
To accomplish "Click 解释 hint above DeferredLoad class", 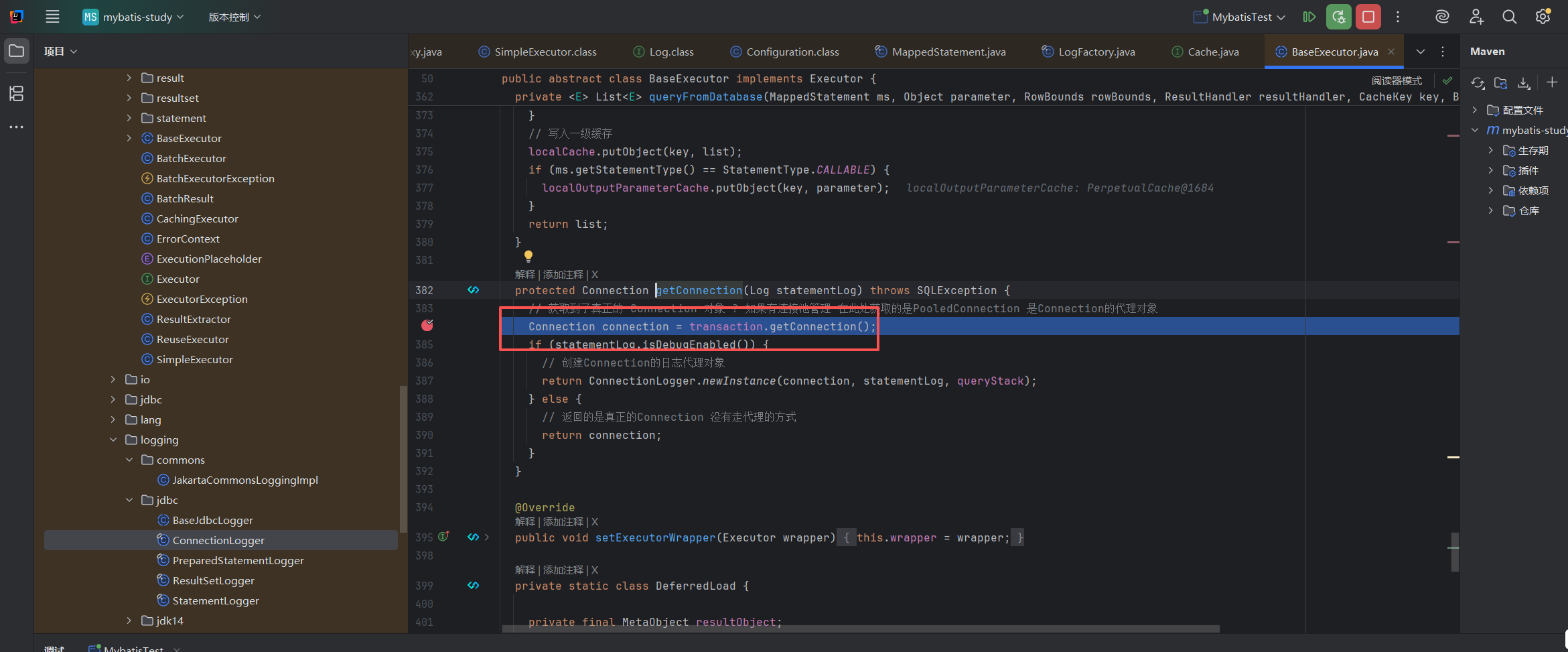I will (x=525, y=570).
